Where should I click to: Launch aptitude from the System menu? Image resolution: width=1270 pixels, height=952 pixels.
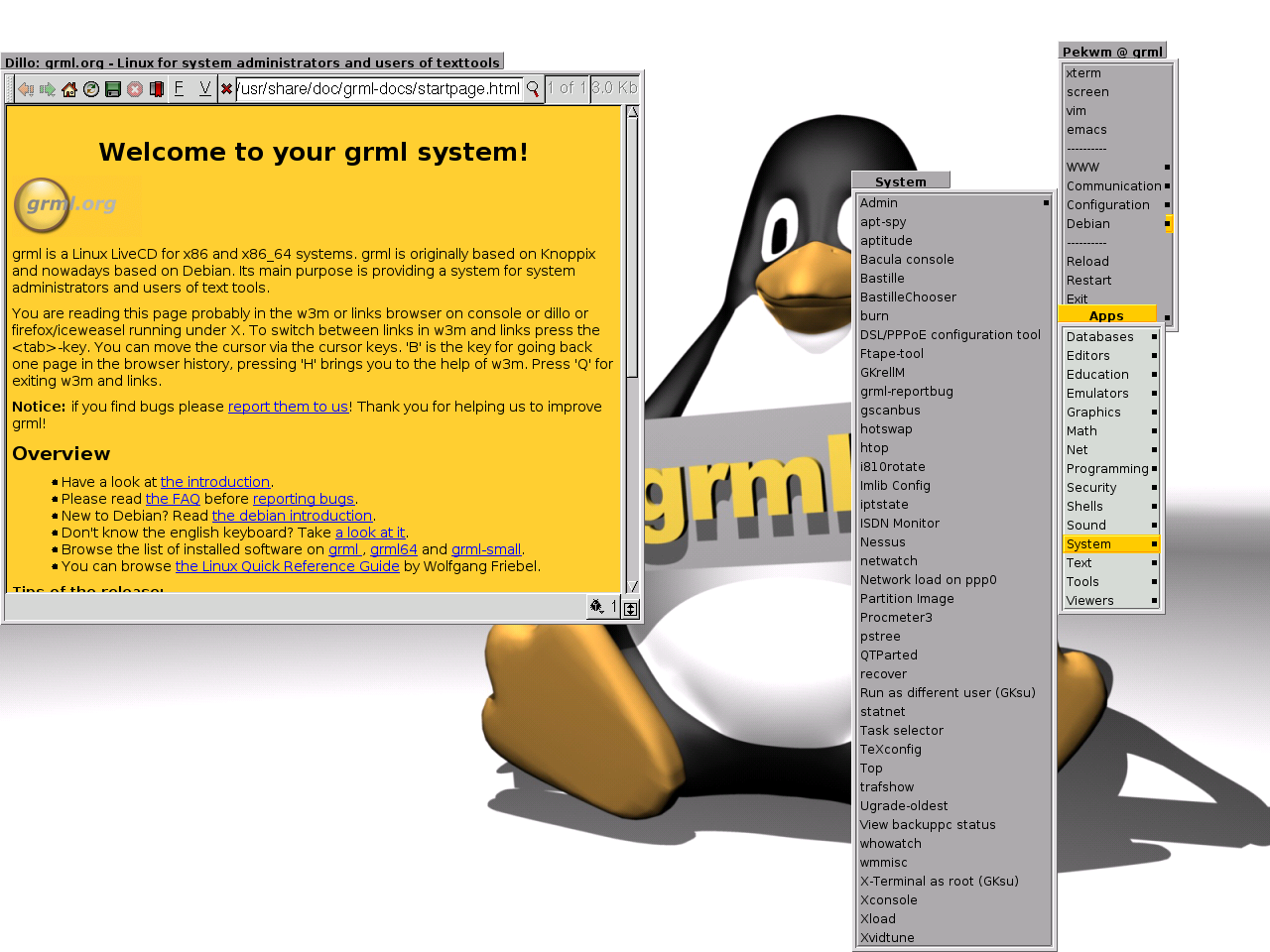click(x=953, y=241)
